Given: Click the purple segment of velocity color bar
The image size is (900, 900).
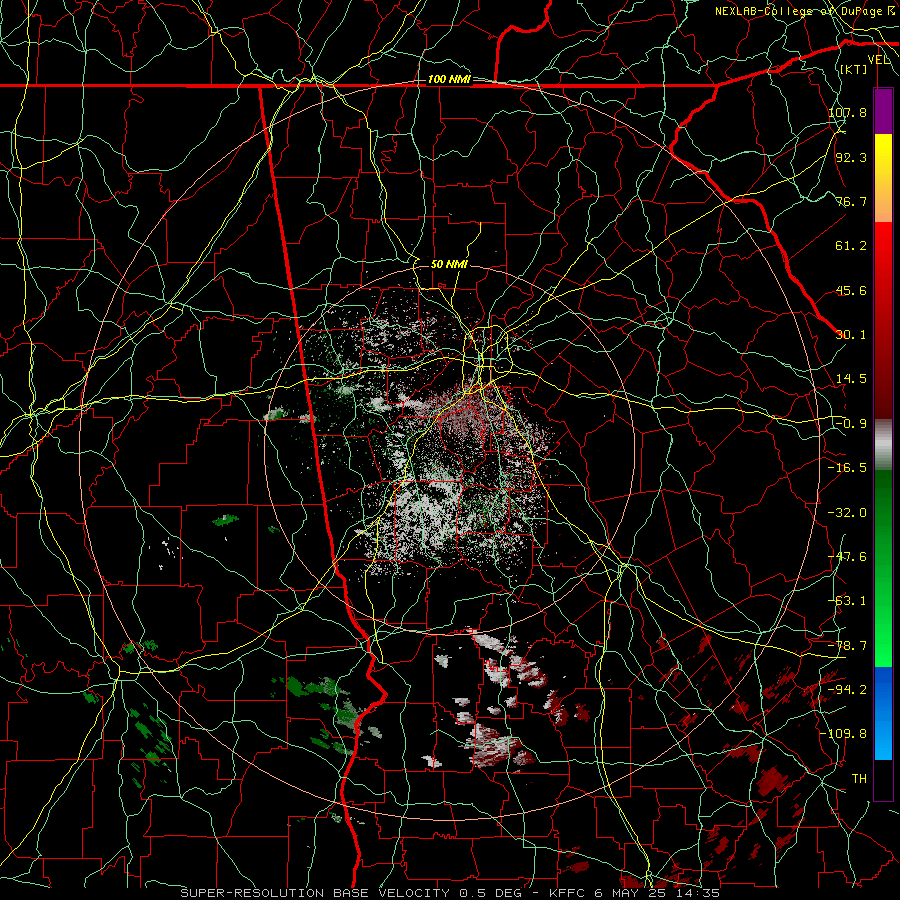Looking at the screenshot, I should coord(883,111).
